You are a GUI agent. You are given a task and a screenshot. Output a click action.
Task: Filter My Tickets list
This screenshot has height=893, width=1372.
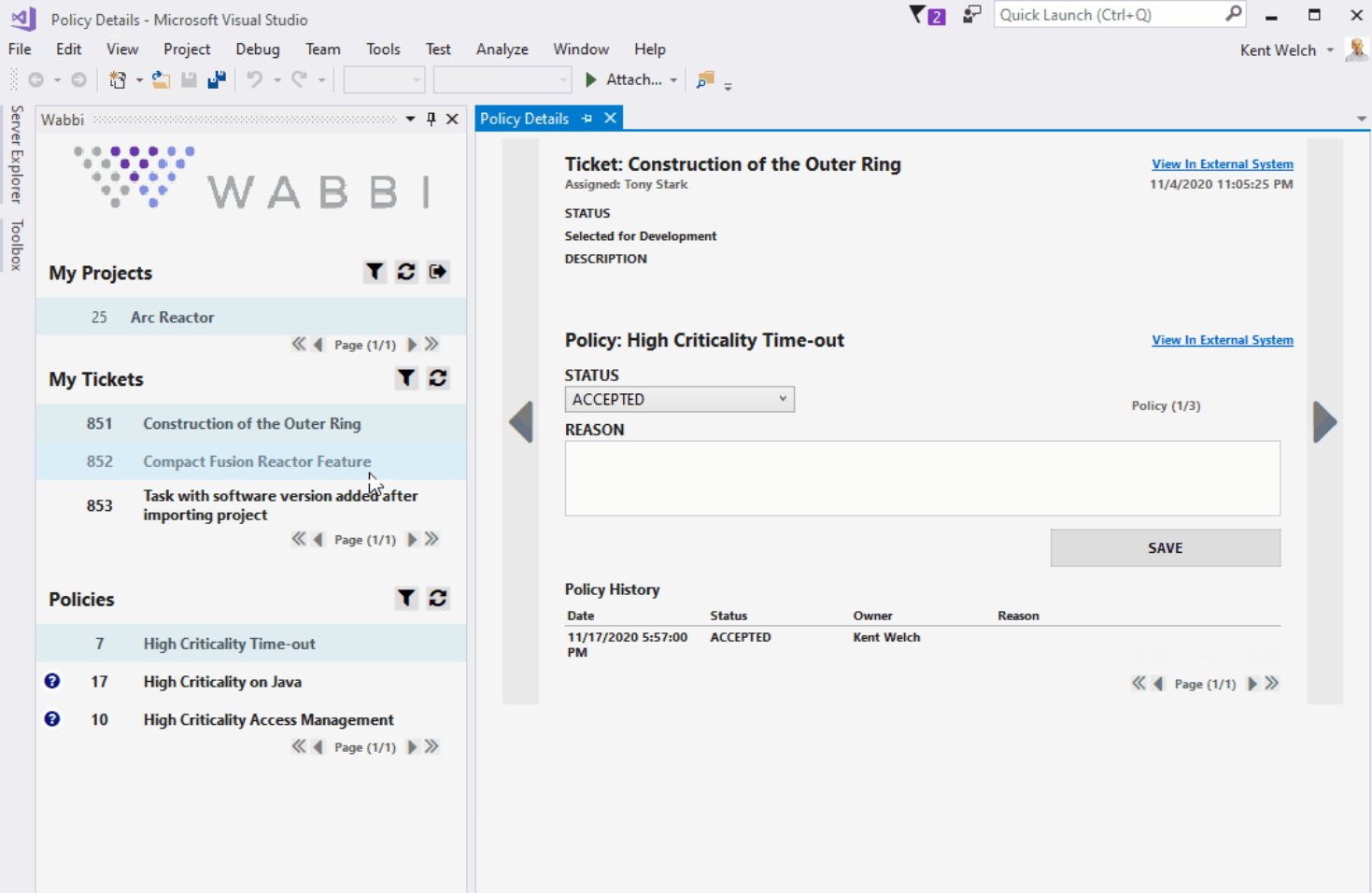[x=406, y=378]
